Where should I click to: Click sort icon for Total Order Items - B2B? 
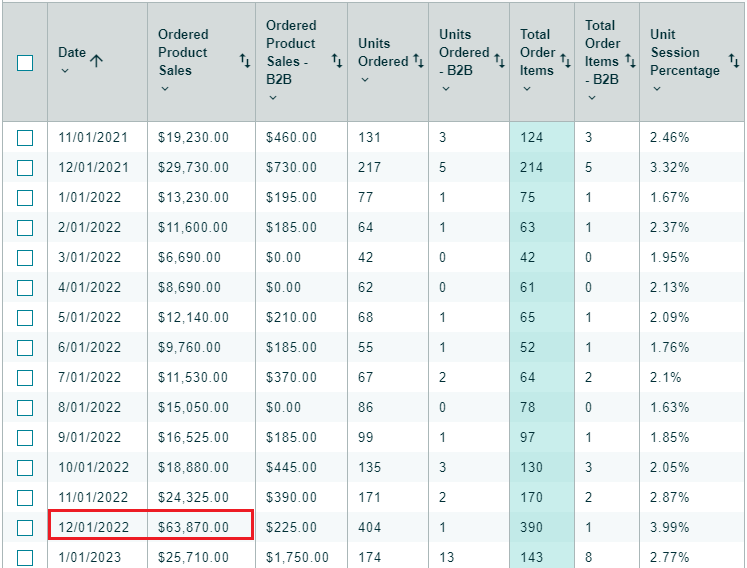[x=630, y=62]
